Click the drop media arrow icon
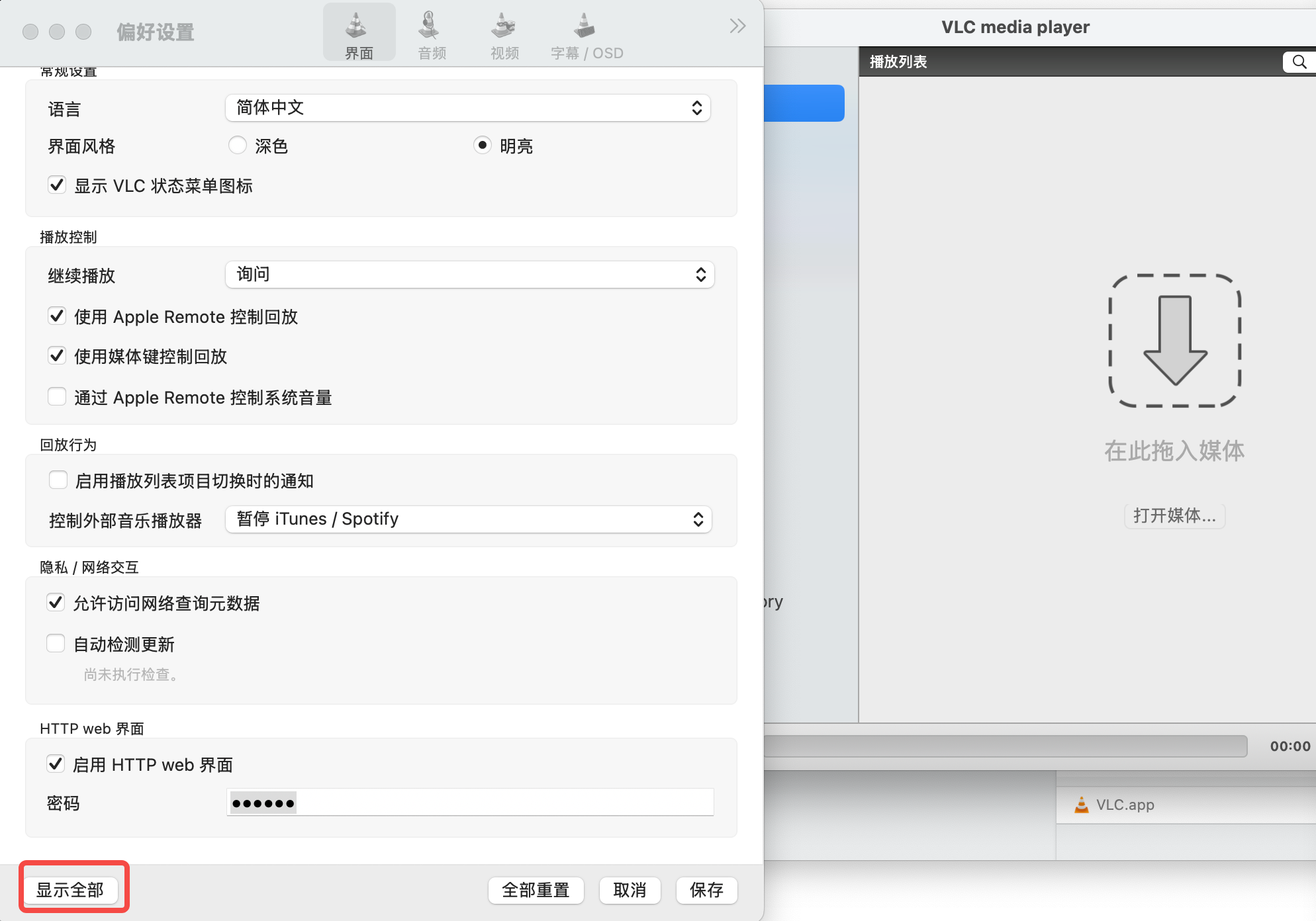This screenshot has width=1316, height=921. tap(1174, 341)
